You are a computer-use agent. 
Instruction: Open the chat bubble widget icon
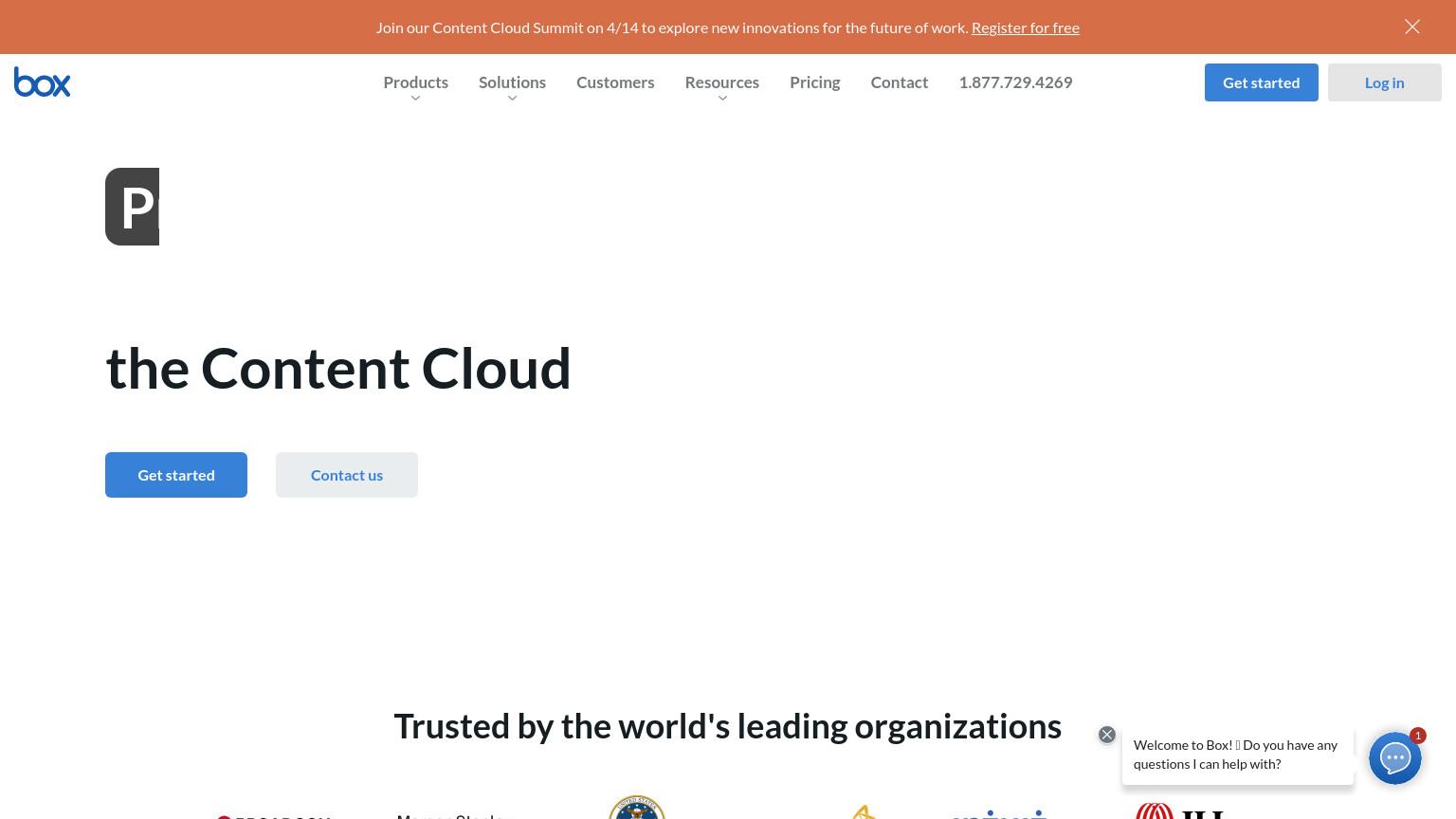(x=1395, y=758)
